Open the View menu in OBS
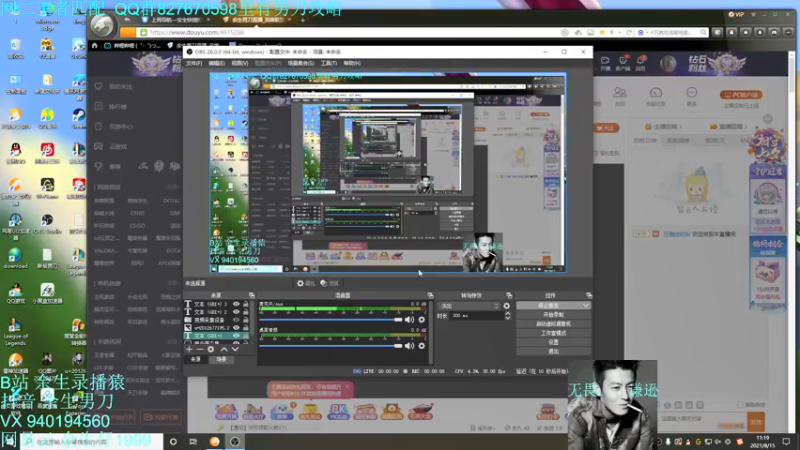Viewport: 800px width, 450px height. [x=240, y=63]
